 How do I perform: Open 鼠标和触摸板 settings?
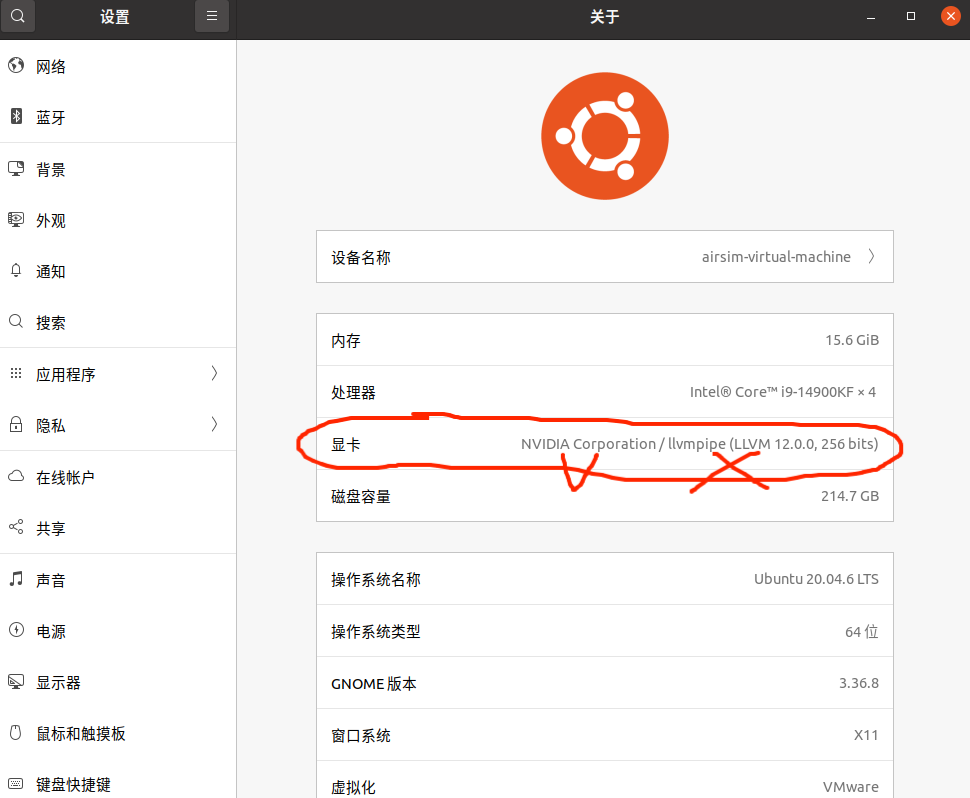point(118,734)
